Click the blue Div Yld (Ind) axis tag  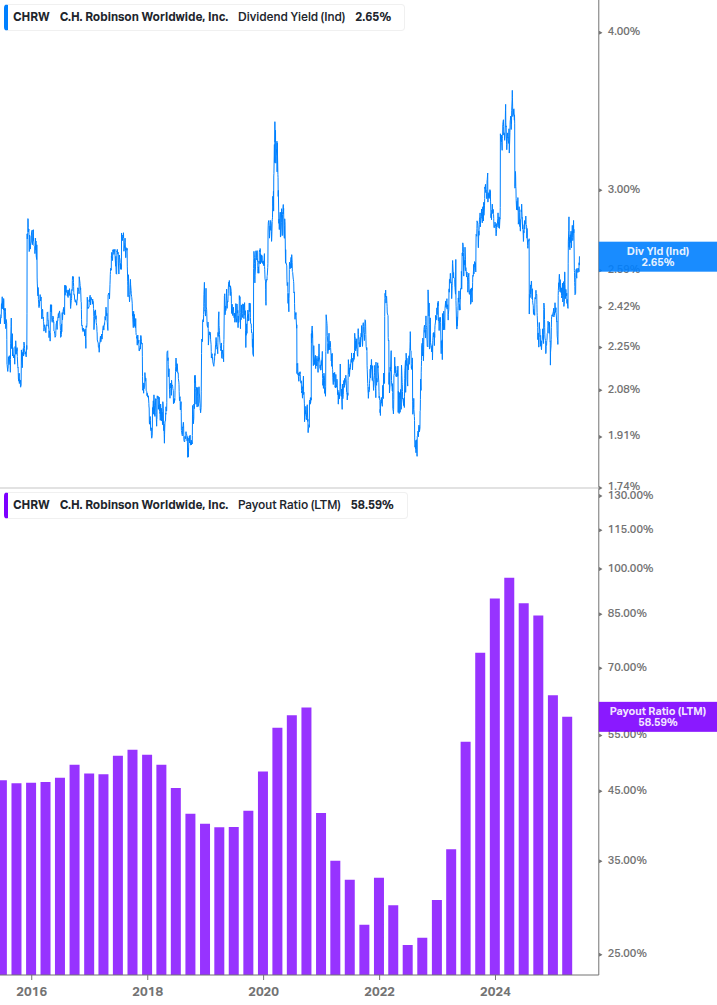657,256
